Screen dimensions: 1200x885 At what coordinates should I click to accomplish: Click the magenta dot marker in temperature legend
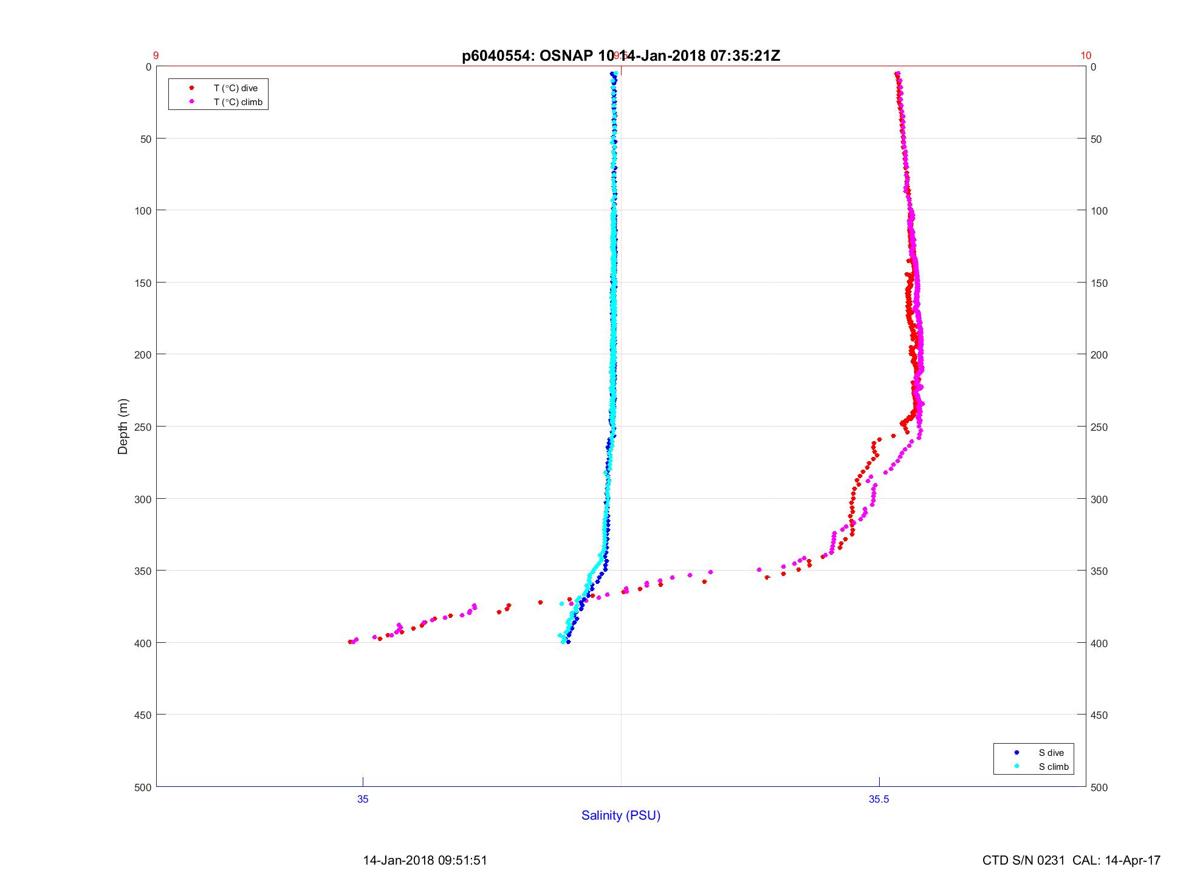pos(191,102)
